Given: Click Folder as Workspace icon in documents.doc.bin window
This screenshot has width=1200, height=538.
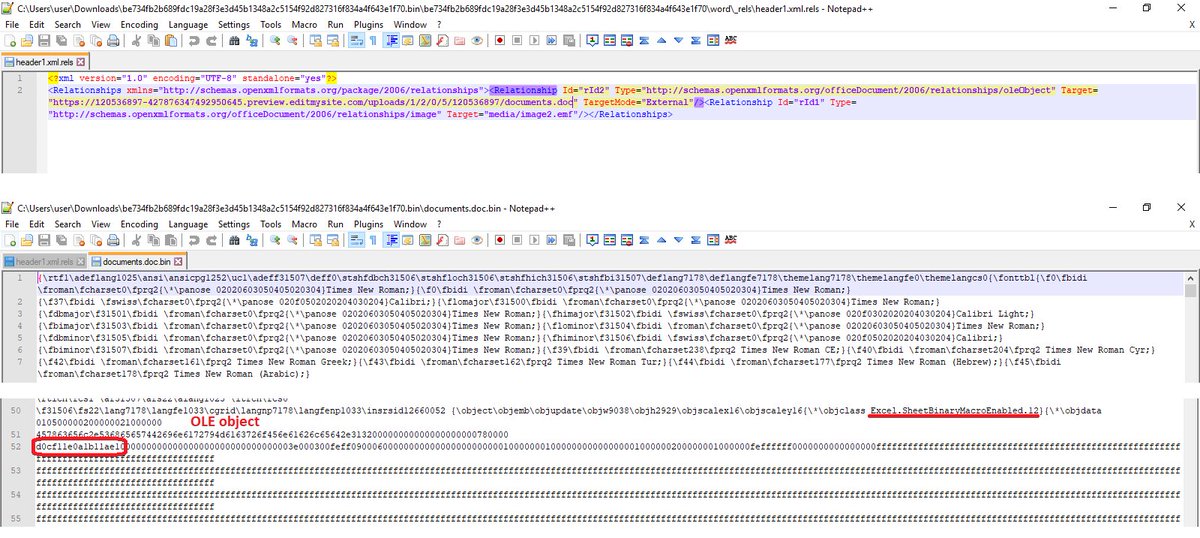Looking at the screenshot, I should (459, 239).
